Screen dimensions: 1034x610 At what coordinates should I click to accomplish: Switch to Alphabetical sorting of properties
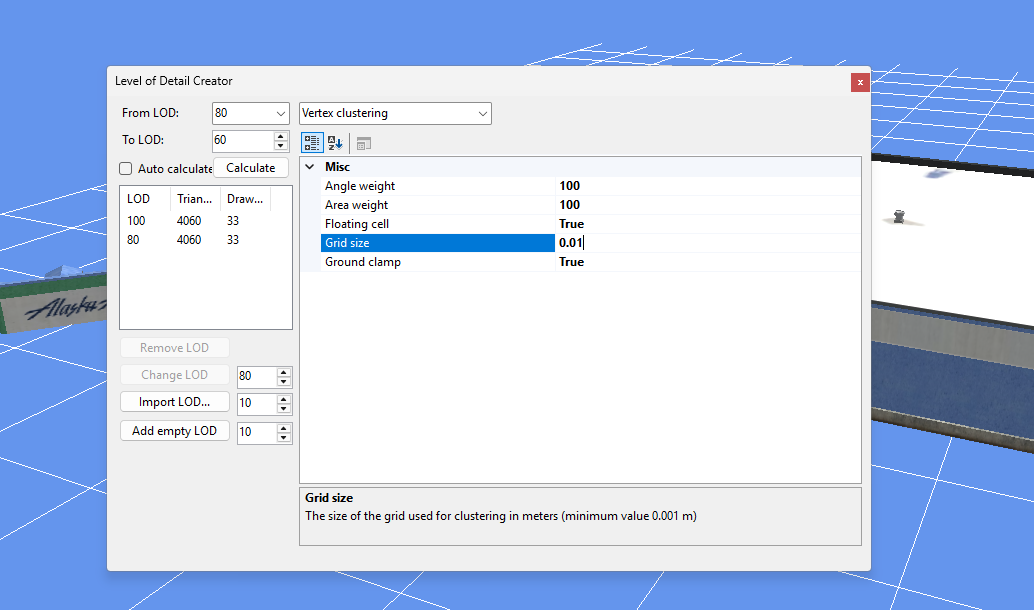[335, 143]
